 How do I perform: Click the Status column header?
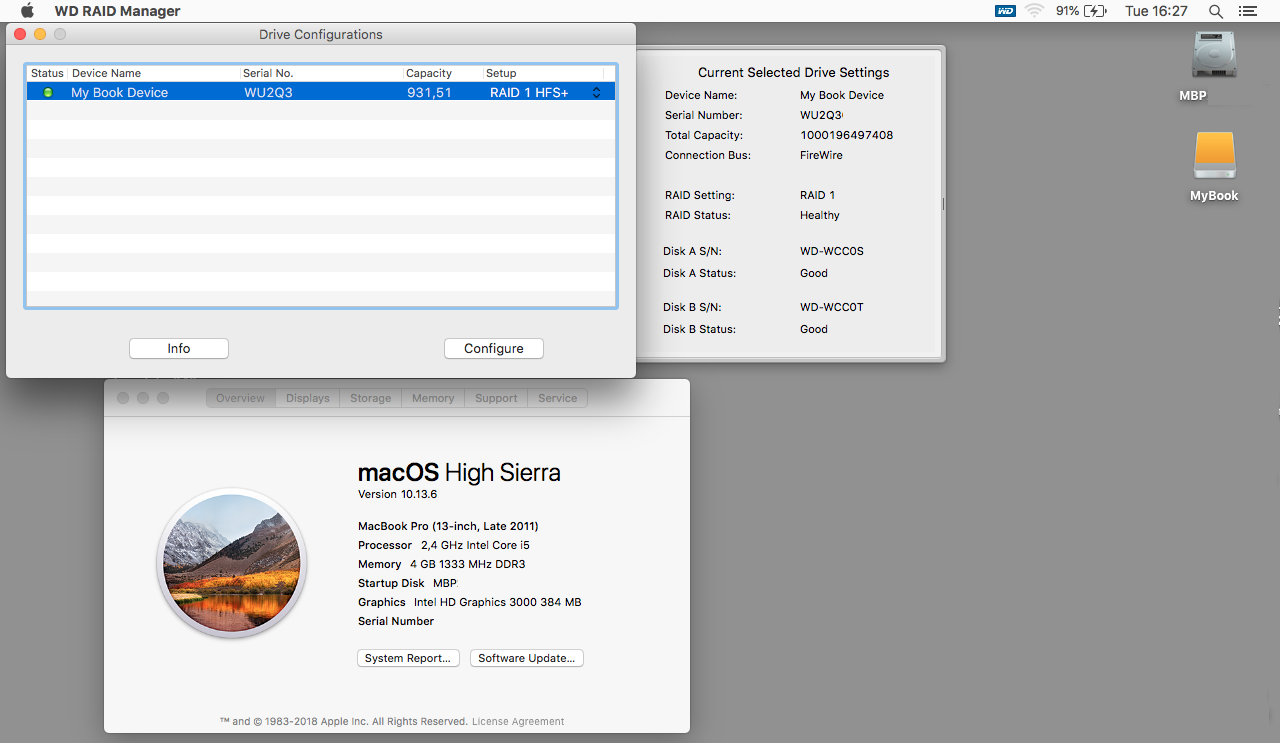tap(47, 73)
